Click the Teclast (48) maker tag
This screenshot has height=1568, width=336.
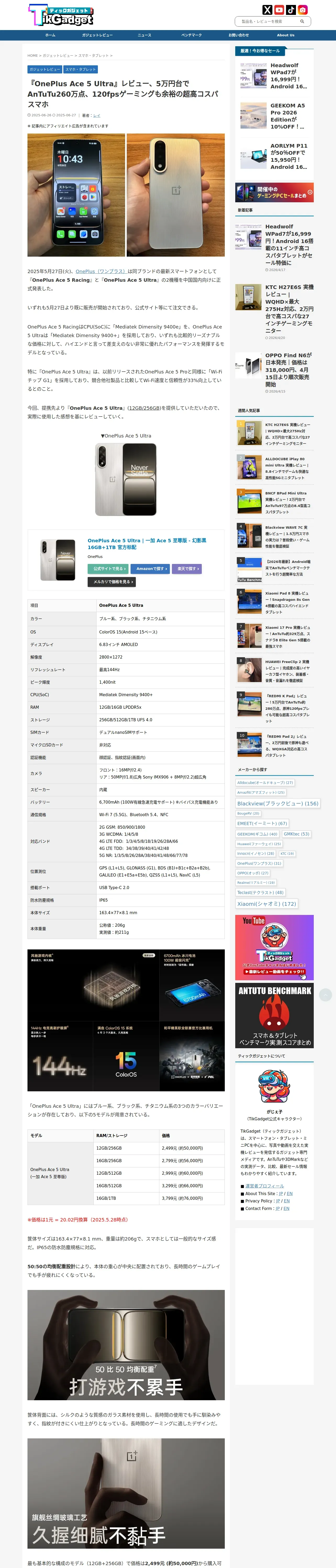[260, 892]
